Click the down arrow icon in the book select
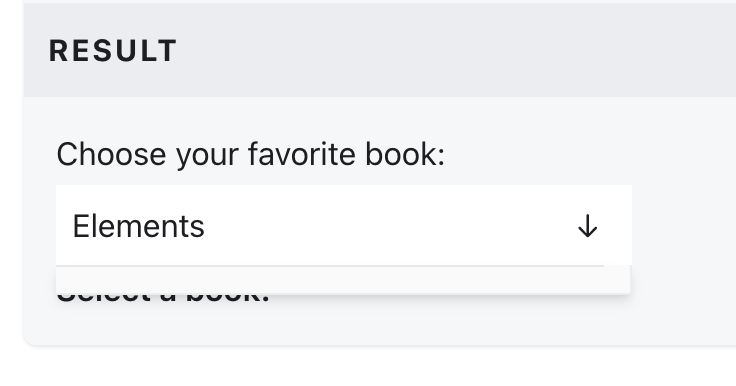Image resolution: width=736 pixels, height=386 pixels. point(587,226)
